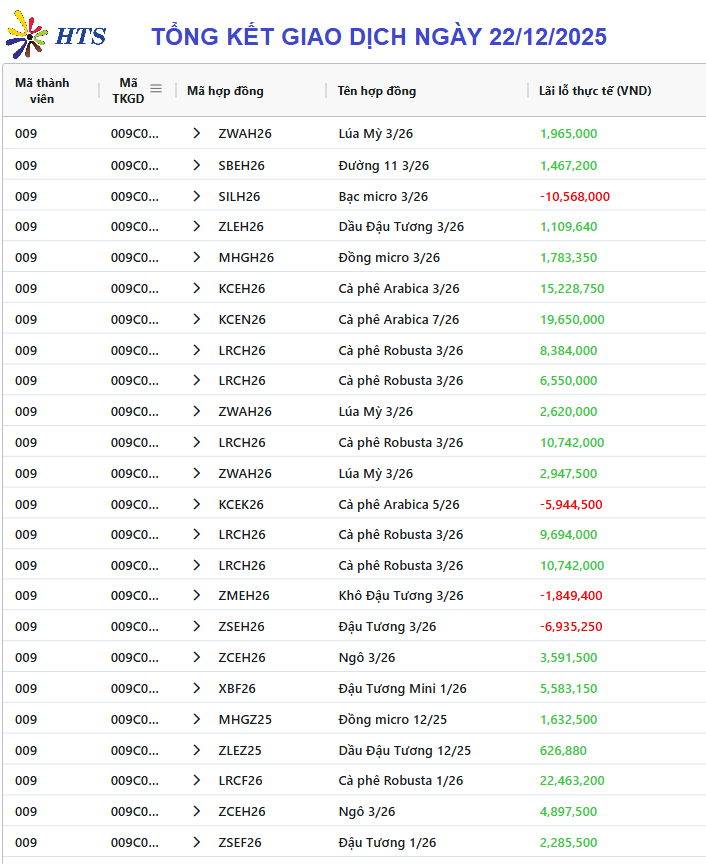Sort by Mã thành viên column header
Image resolution: width=706 pixels, height=864 pixels.
(x=42, y=91)
